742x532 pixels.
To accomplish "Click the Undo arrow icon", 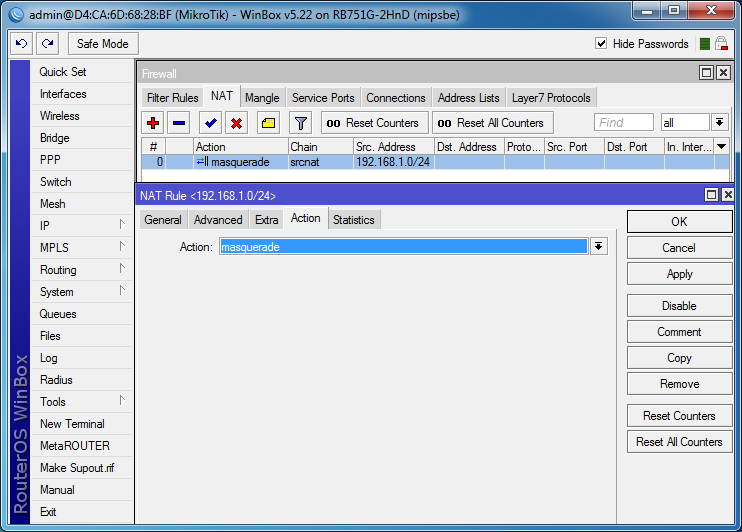I will [21, 44].
